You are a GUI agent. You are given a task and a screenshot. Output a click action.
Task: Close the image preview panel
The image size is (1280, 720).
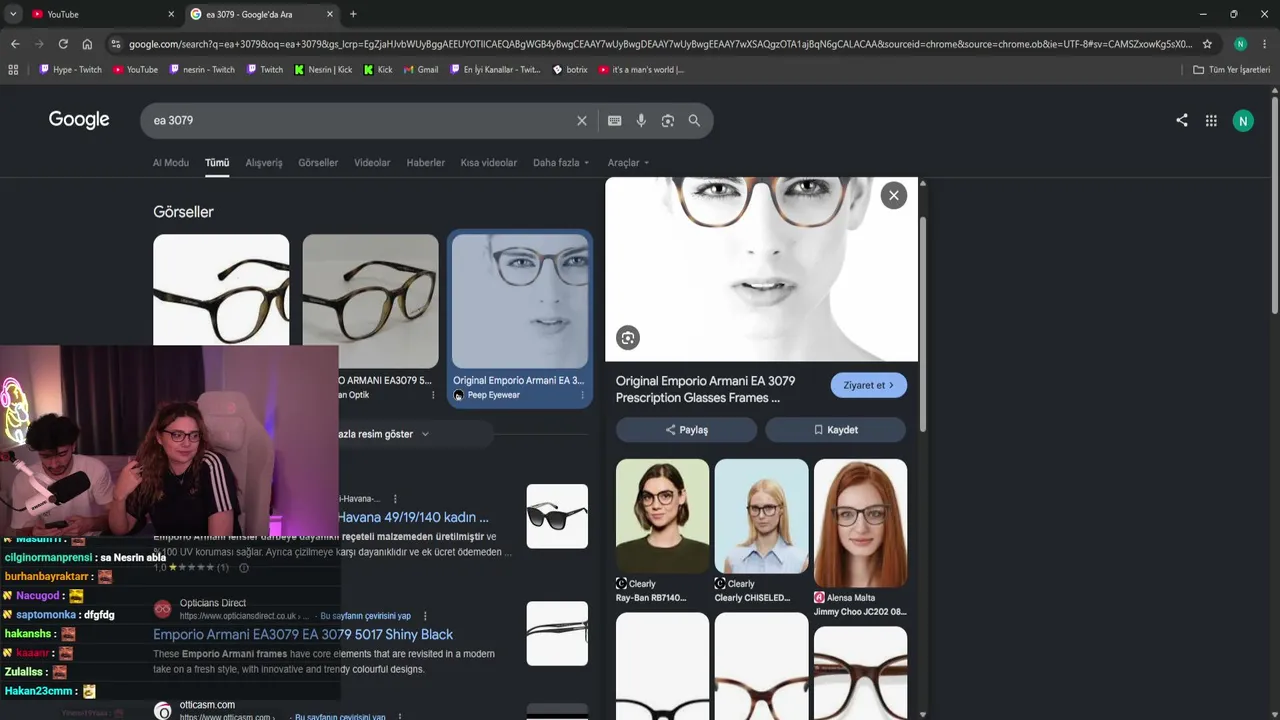click(x=894, y=195)
